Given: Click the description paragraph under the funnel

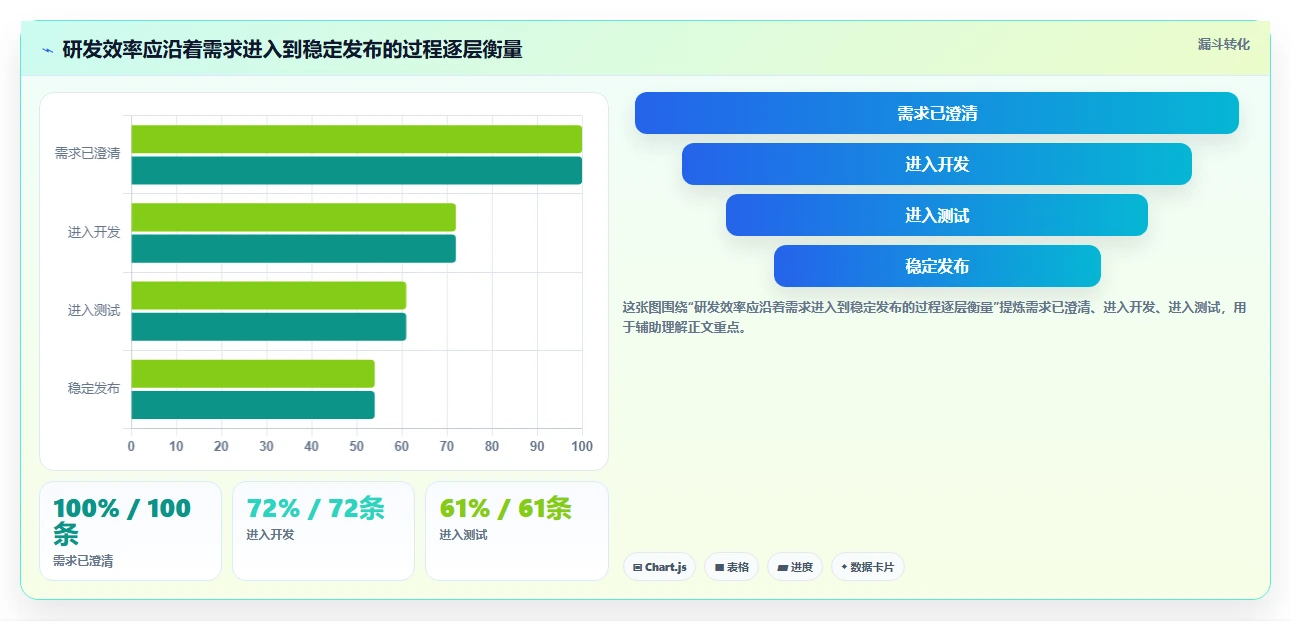Looking at the screenshot, I should point(934,317).
